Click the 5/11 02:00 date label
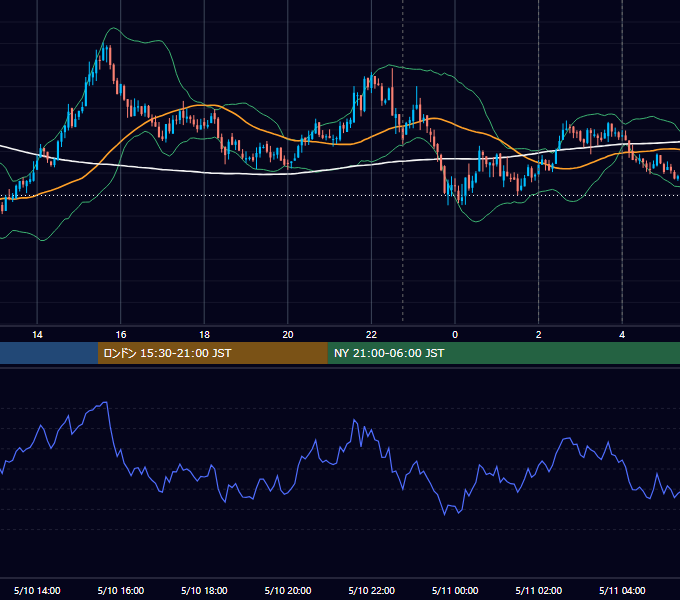 pyautogui.click(x=539, y=590)
